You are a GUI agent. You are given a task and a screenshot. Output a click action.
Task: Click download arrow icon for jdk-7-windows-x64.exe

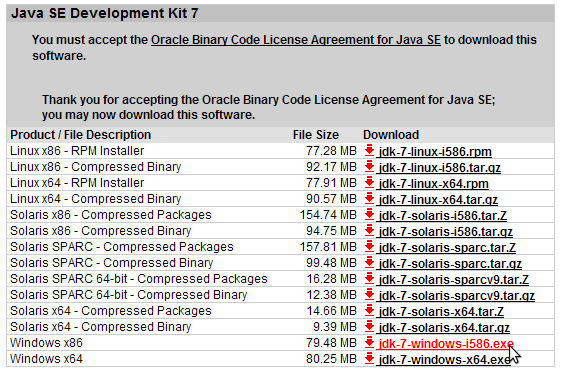click(369, 359)
